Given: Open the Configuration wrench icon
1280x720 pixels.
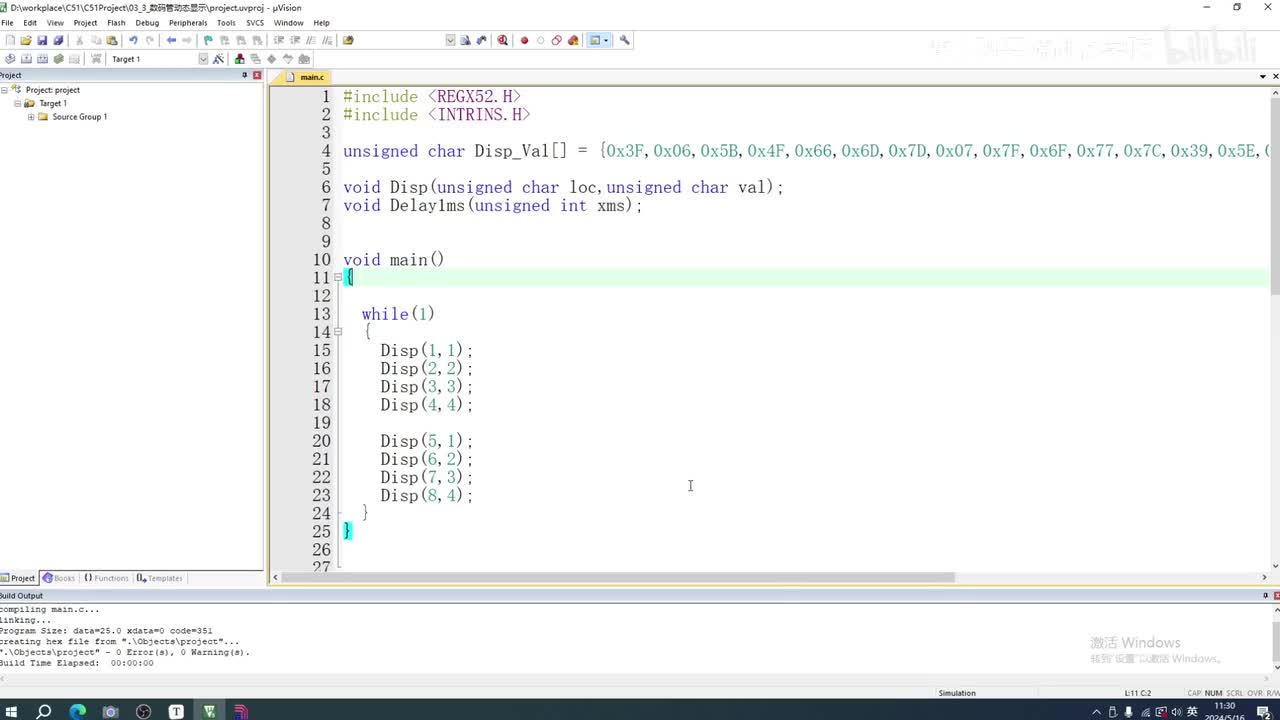Looking at the screenshot, I should click(x=625, y=41).
